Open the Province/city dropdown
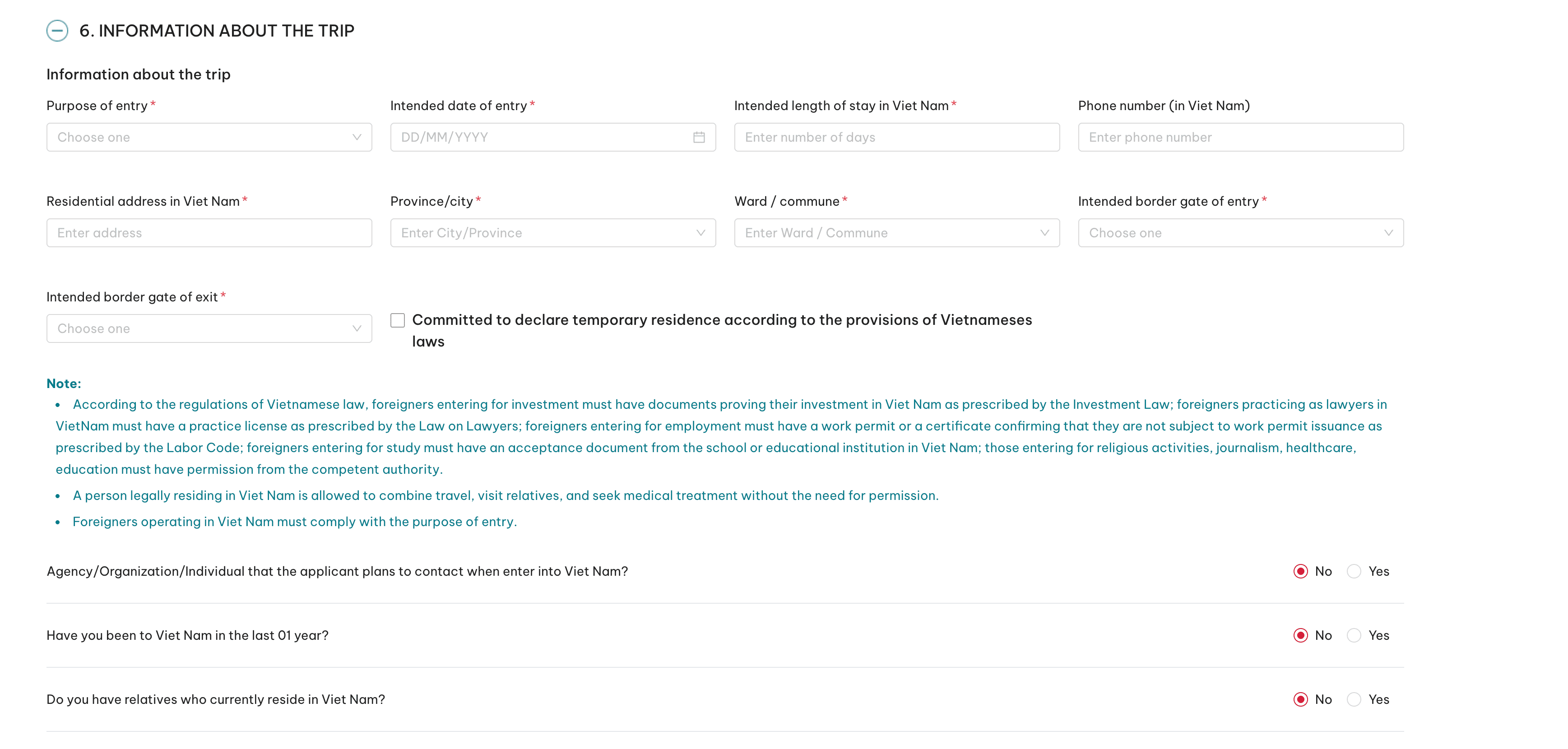The image size is (1568, 749). pos(553,233)
